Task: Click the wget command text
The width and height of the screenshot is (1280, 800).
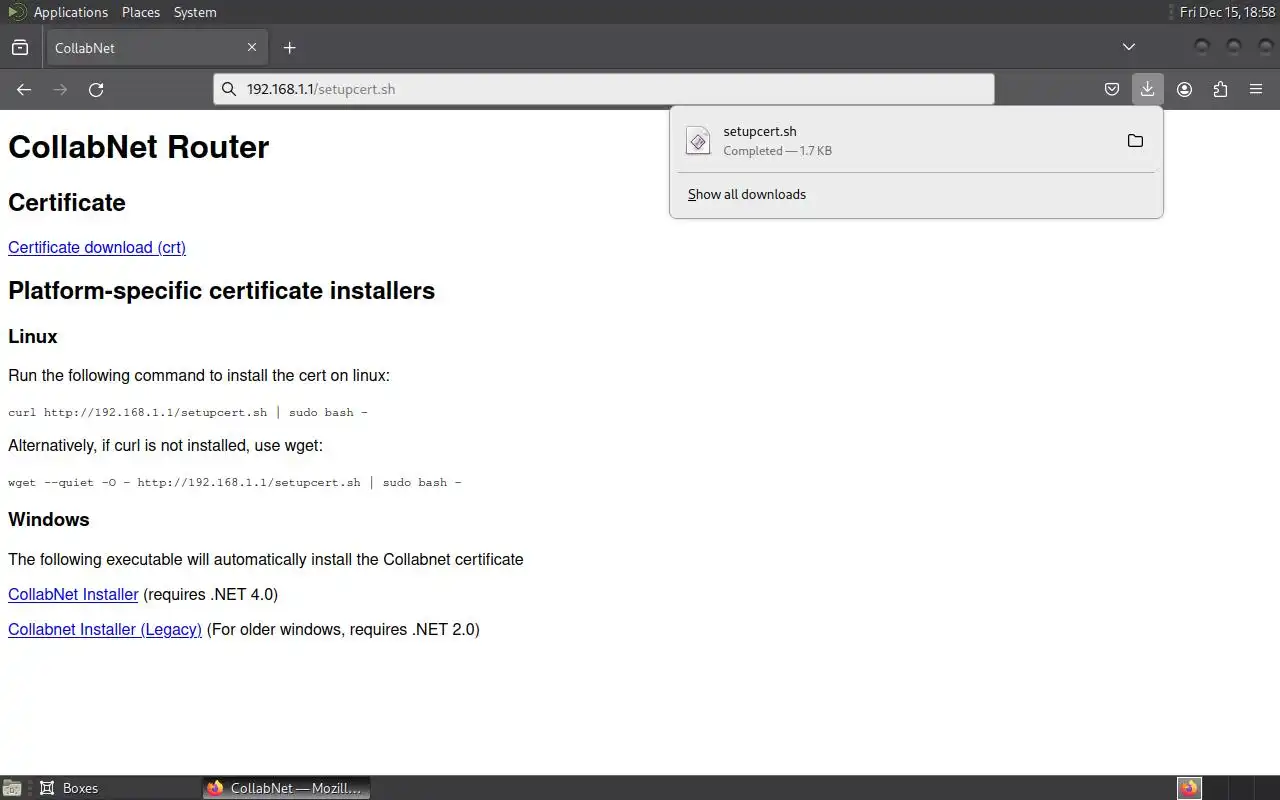Action: pos(235,482)
